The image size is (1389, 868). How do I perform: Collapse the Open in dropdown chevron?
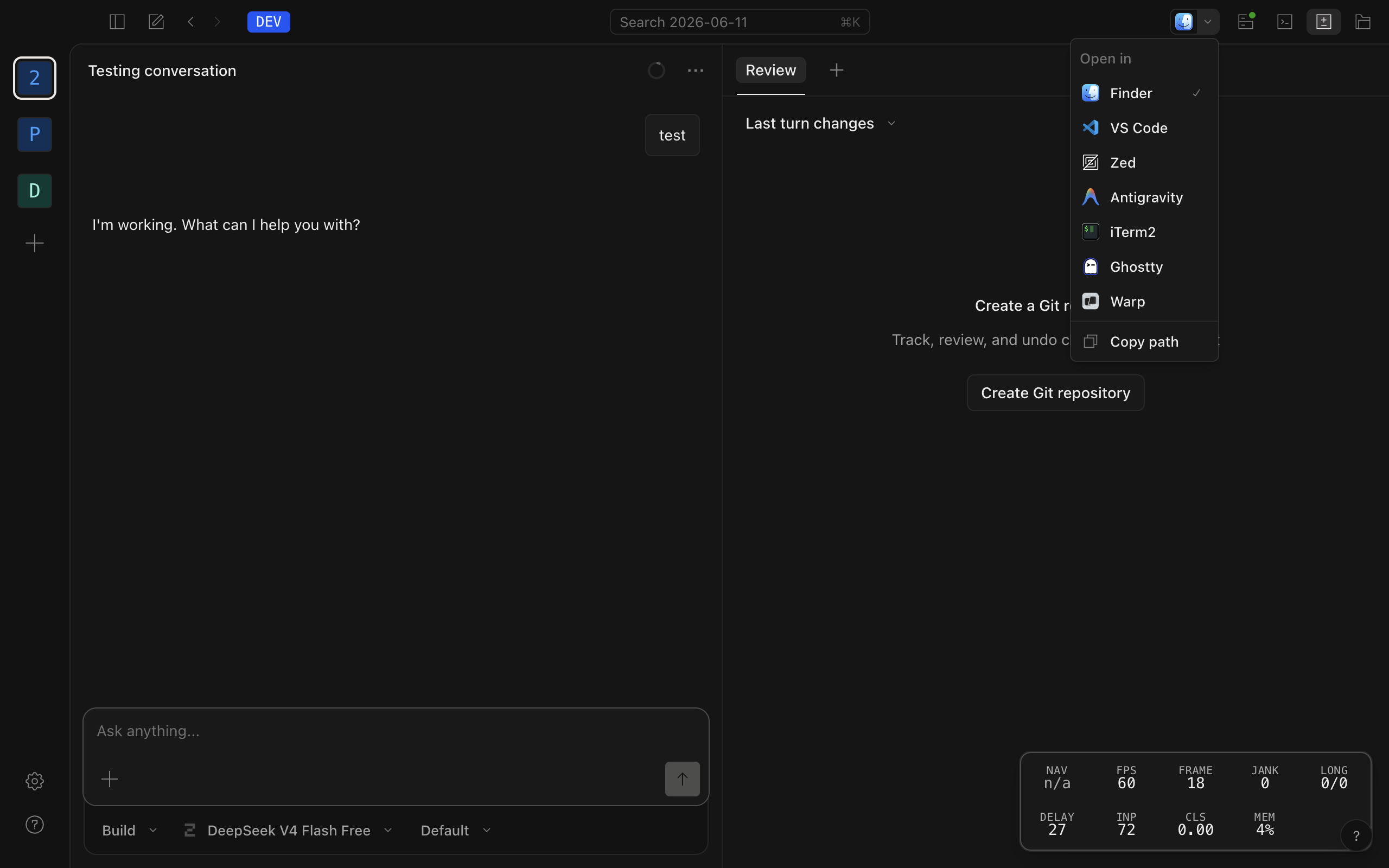click(x=1208, y=22)
